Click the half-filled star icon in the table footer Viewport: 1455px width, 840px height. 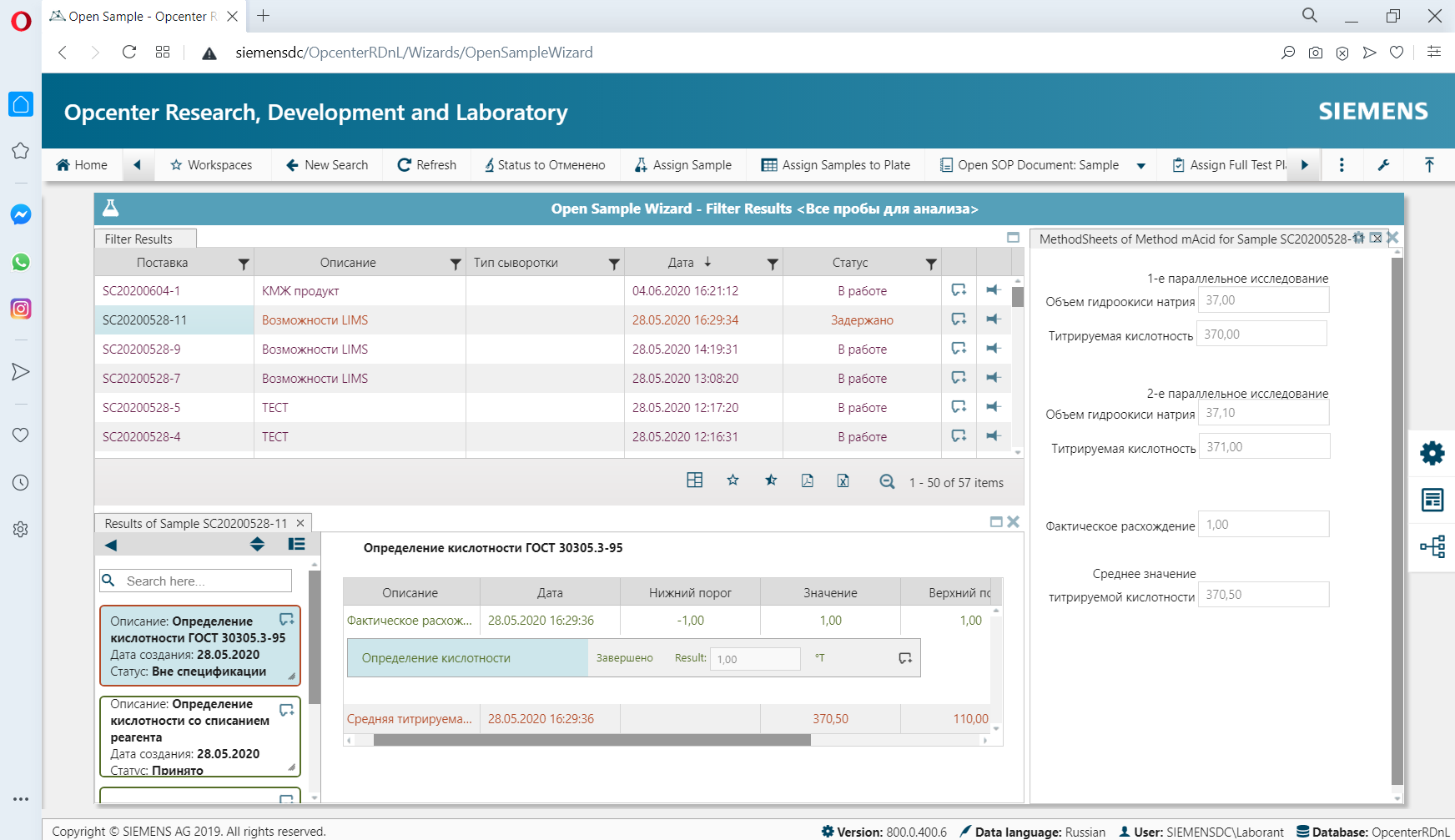(771, 480)
